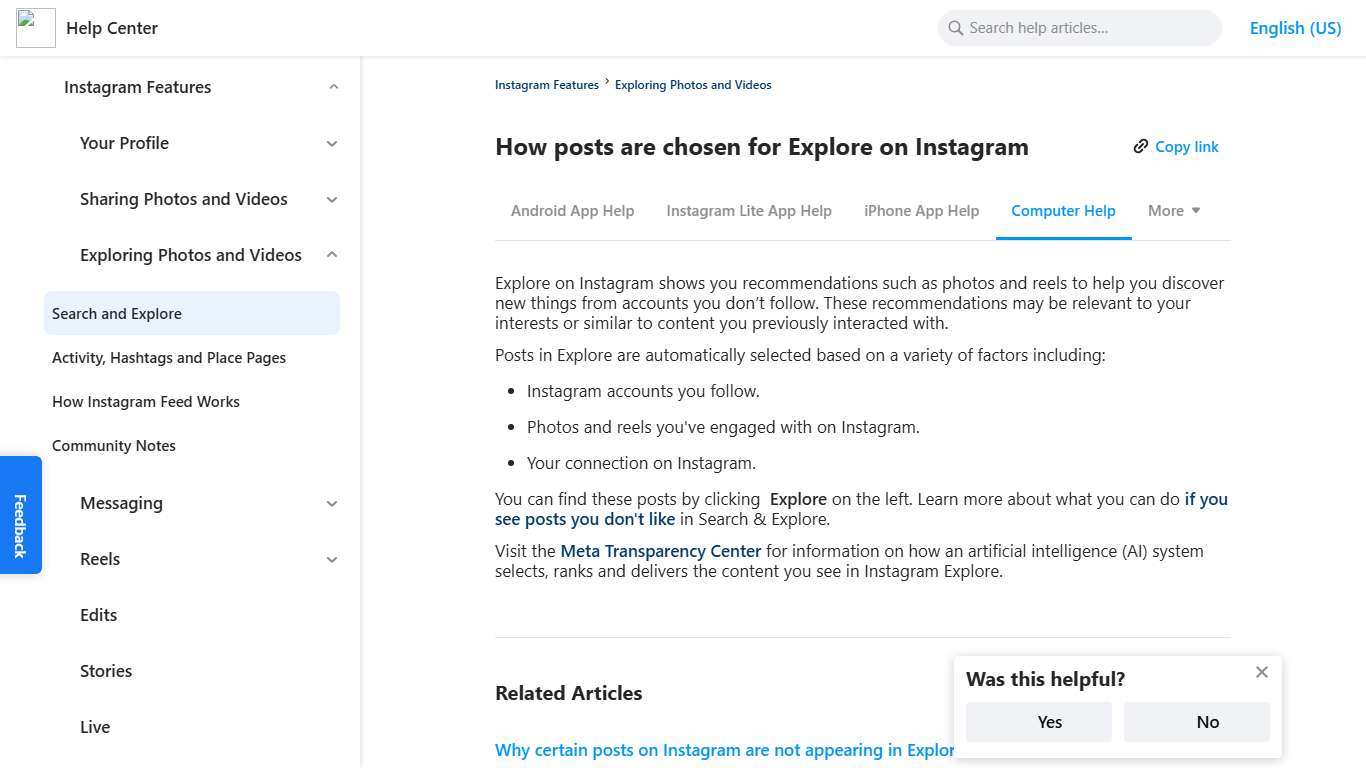Image resolution: width=1366 pixels, height=768 pixels.
Task: Expand the Reels section
Action: pos(331,559)
